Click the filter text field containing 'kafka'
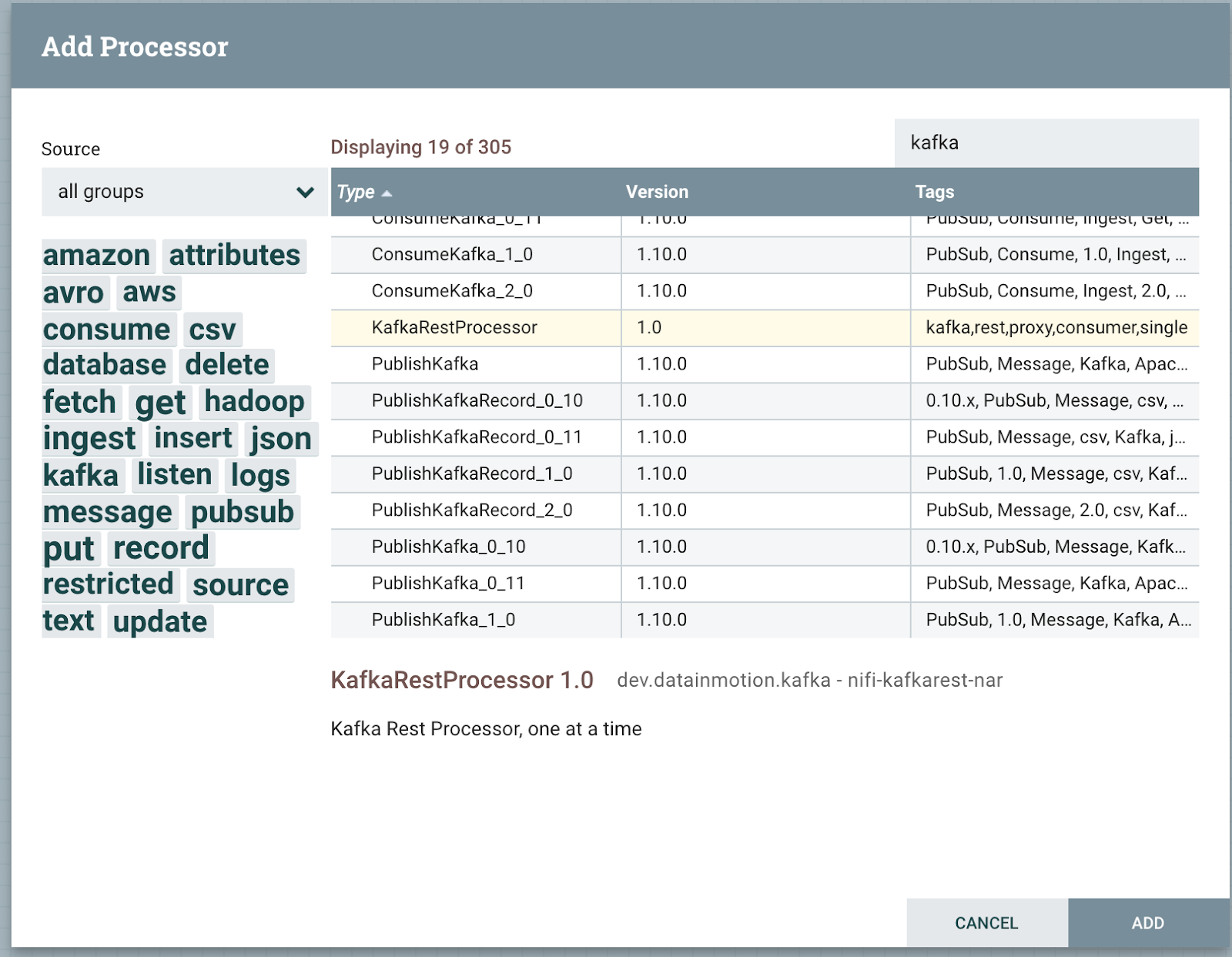 (x=1046, y=143)
